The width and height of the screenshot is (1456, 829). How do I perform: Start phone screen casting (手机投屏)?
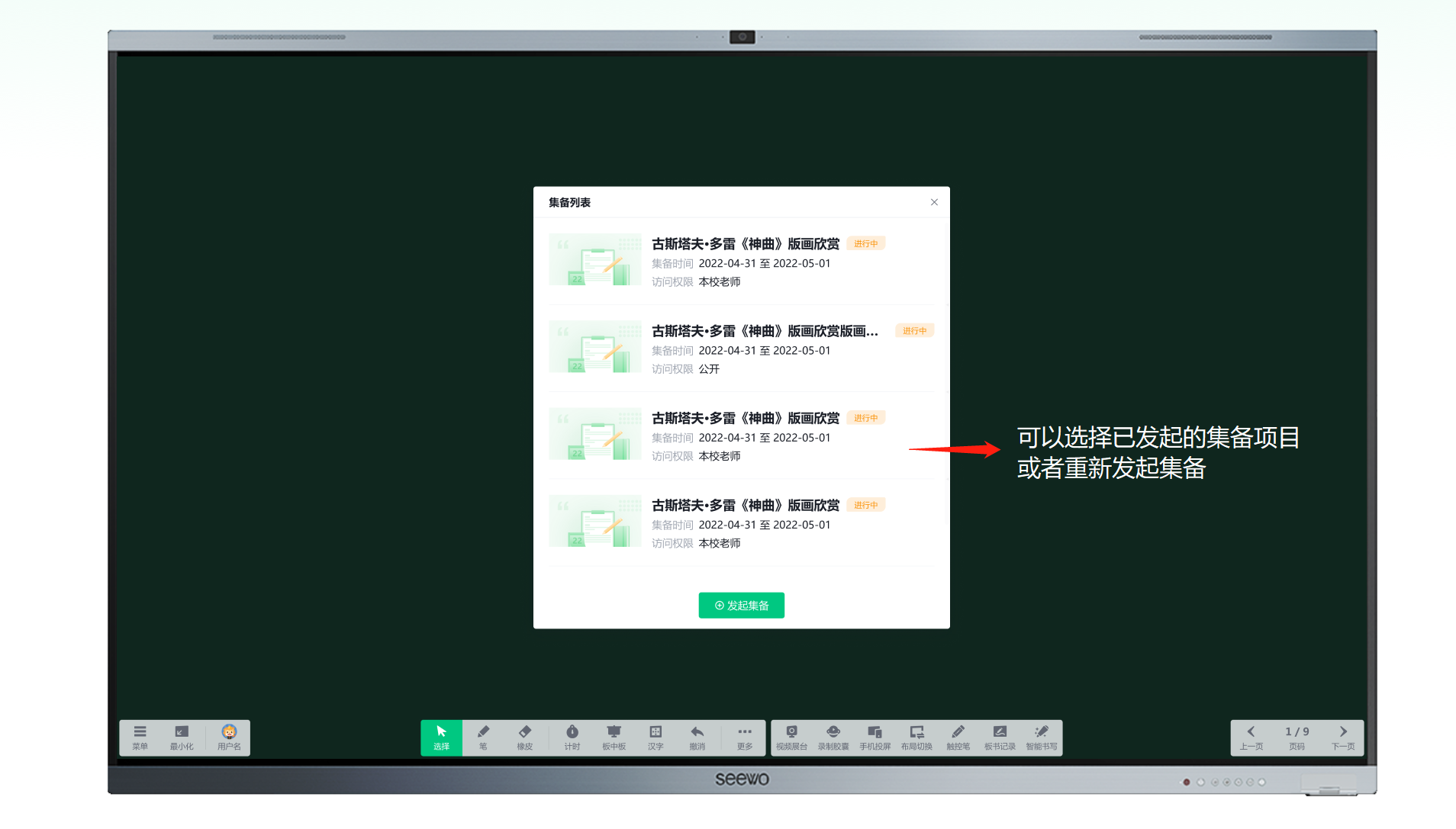pyautogui.click(x=875, y=737)
